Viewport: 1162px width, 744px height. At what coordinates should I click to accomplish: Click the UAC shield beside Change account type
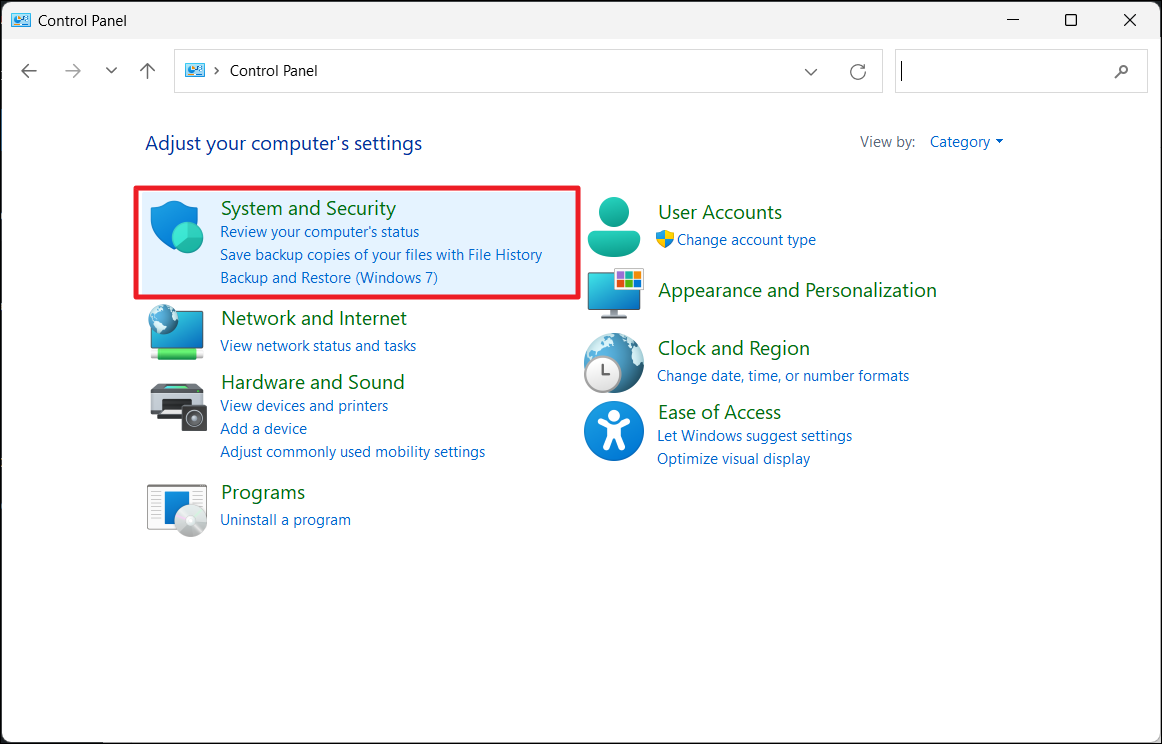click(x=665, y=239)
